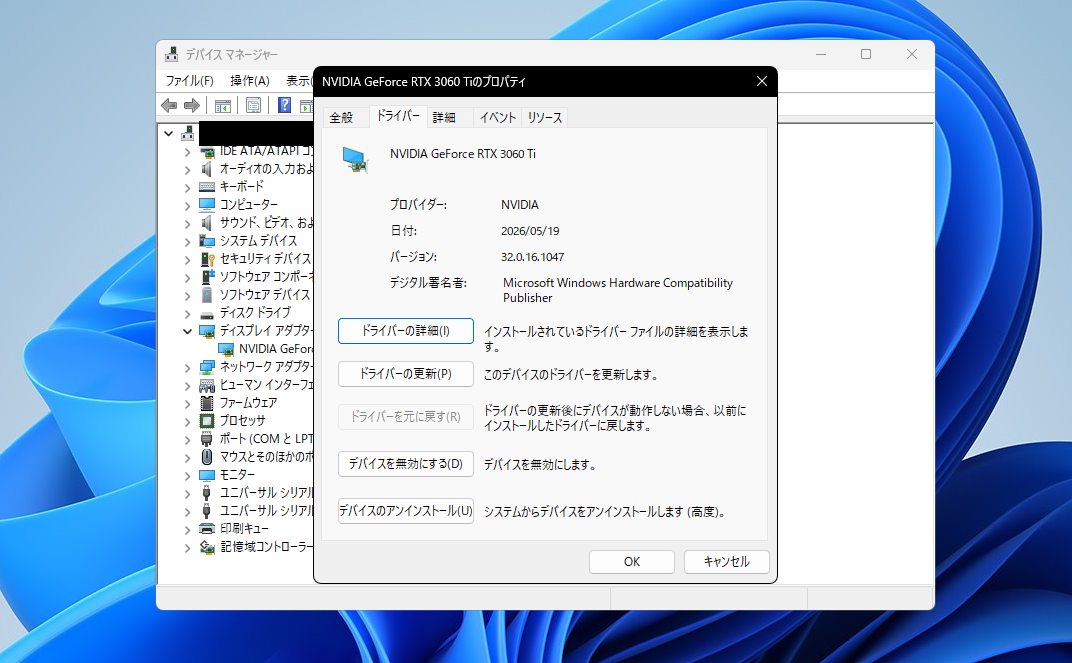Viewport: 1072px width, 663px height.
Task: Go back with the toolbar back arrow
Action: coord(169,105)
